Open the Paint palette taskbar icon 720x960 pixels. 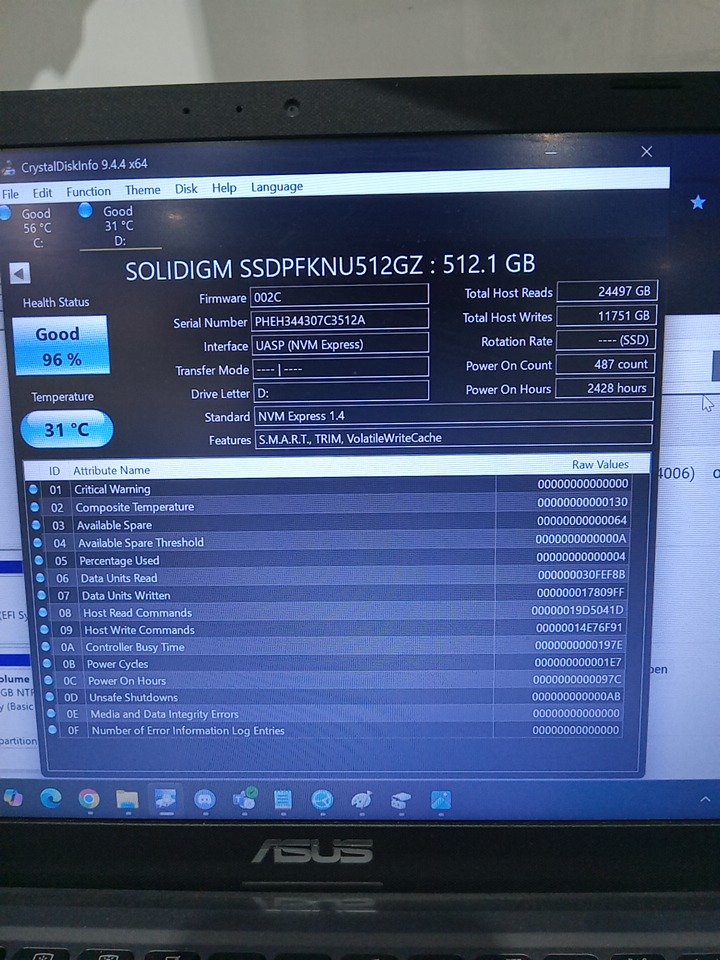click(361, 800)
